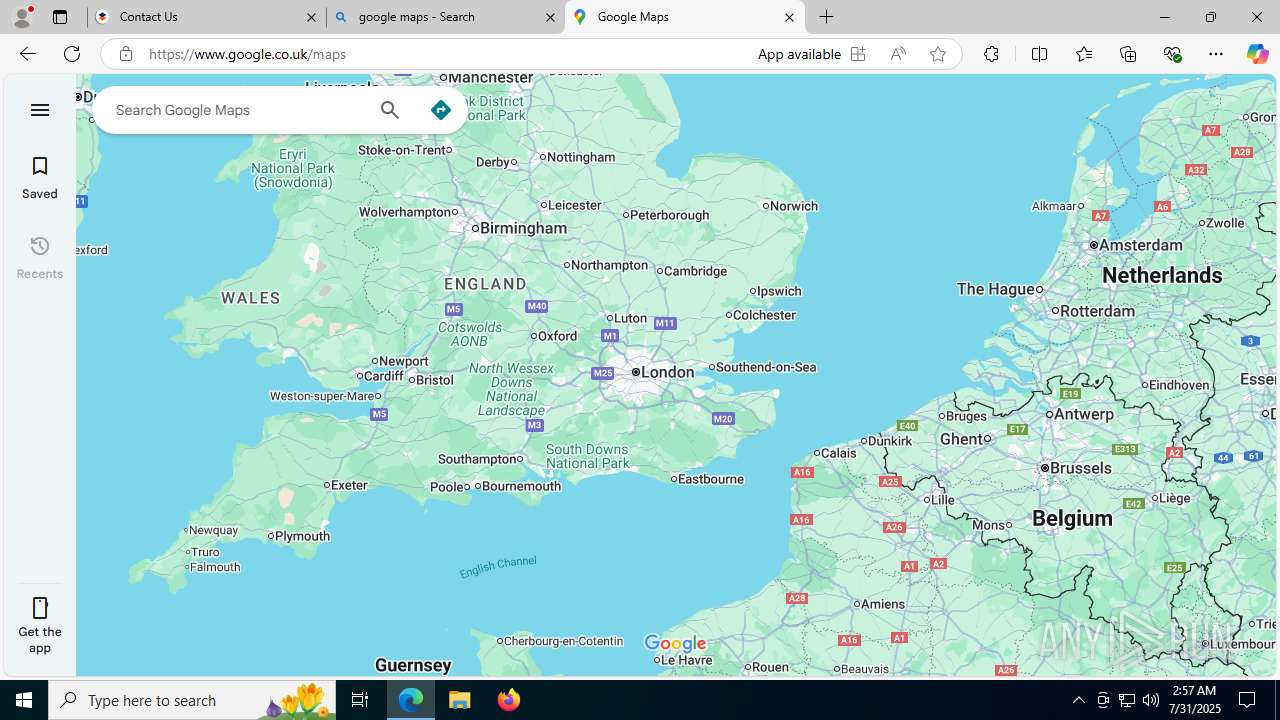The width and height of the screenshot is (1280, 720).
Task: Focus the Search Google Maps field
Action: 235,110
